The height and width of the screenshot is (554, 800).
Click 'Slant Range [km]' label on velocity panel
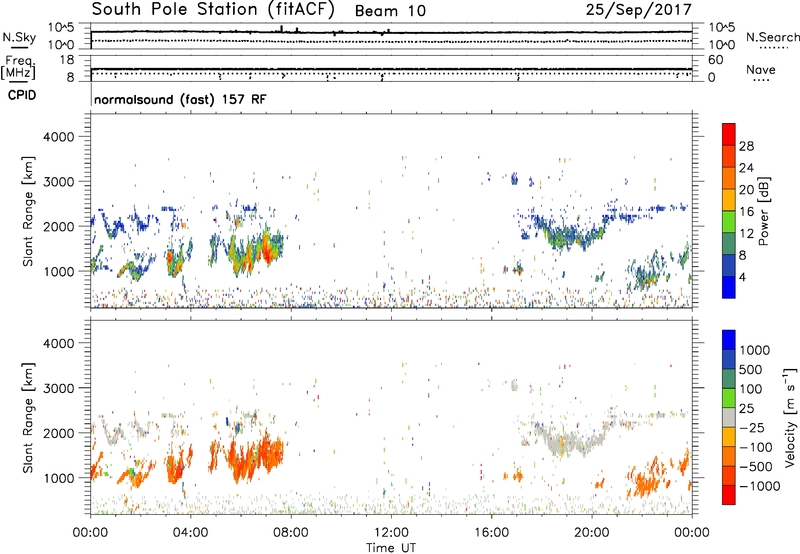pos(28,417)
